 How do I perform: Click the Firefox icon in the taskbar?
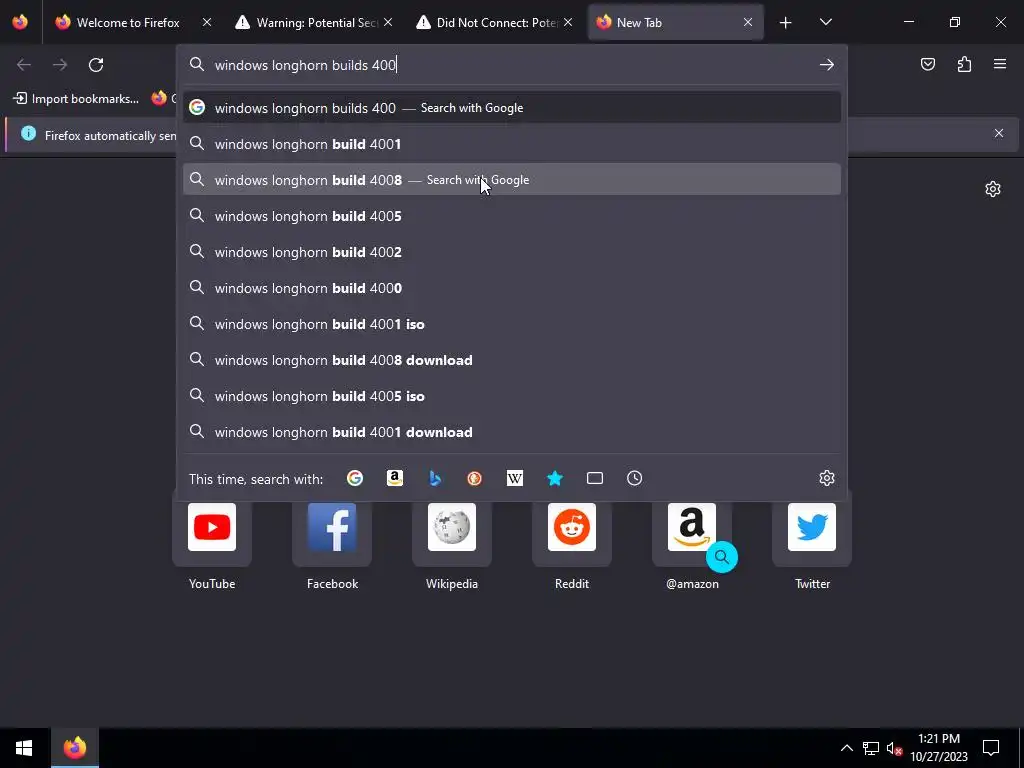(x=75, y=747)
